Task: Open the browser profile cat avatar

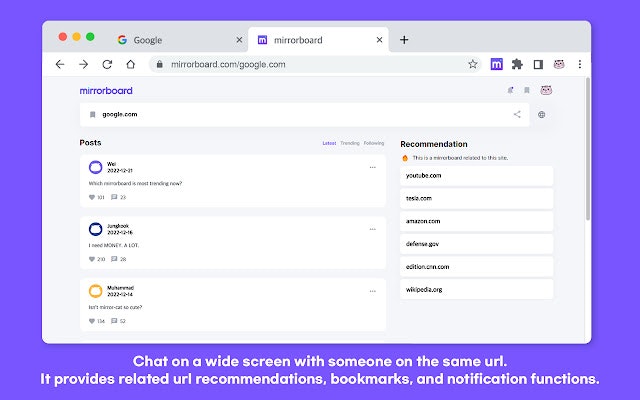Action: tap(559, 64)
